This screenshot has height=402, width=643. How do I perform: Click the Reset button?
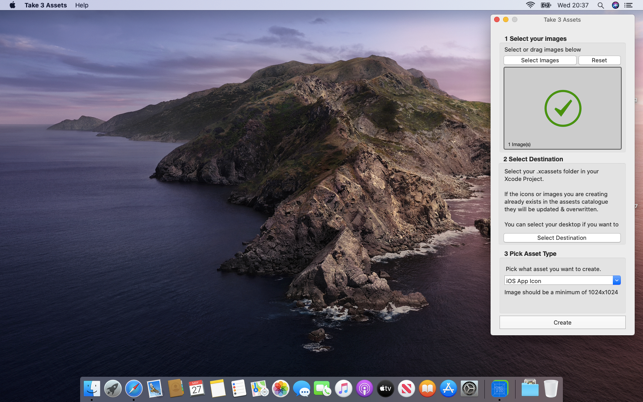tap(599, 60)
